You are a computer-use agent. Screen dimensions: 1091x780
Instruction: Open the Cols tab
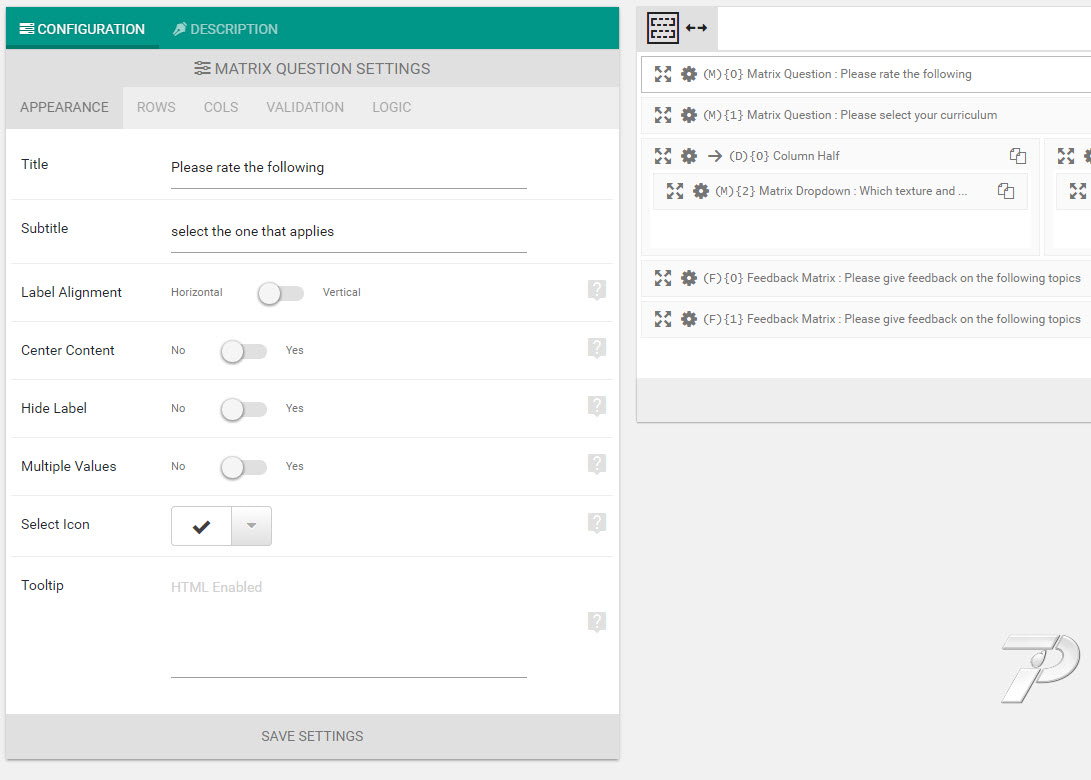(x=221, y=108)
